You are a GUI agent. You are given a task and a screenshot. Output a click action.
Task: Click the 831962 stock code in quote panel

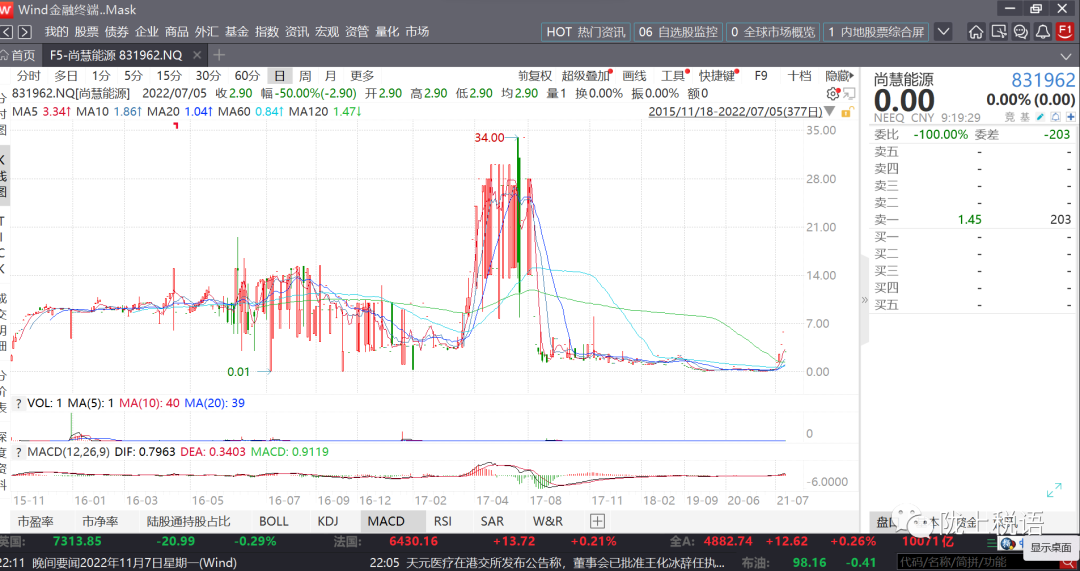[x=1043, y=80]
